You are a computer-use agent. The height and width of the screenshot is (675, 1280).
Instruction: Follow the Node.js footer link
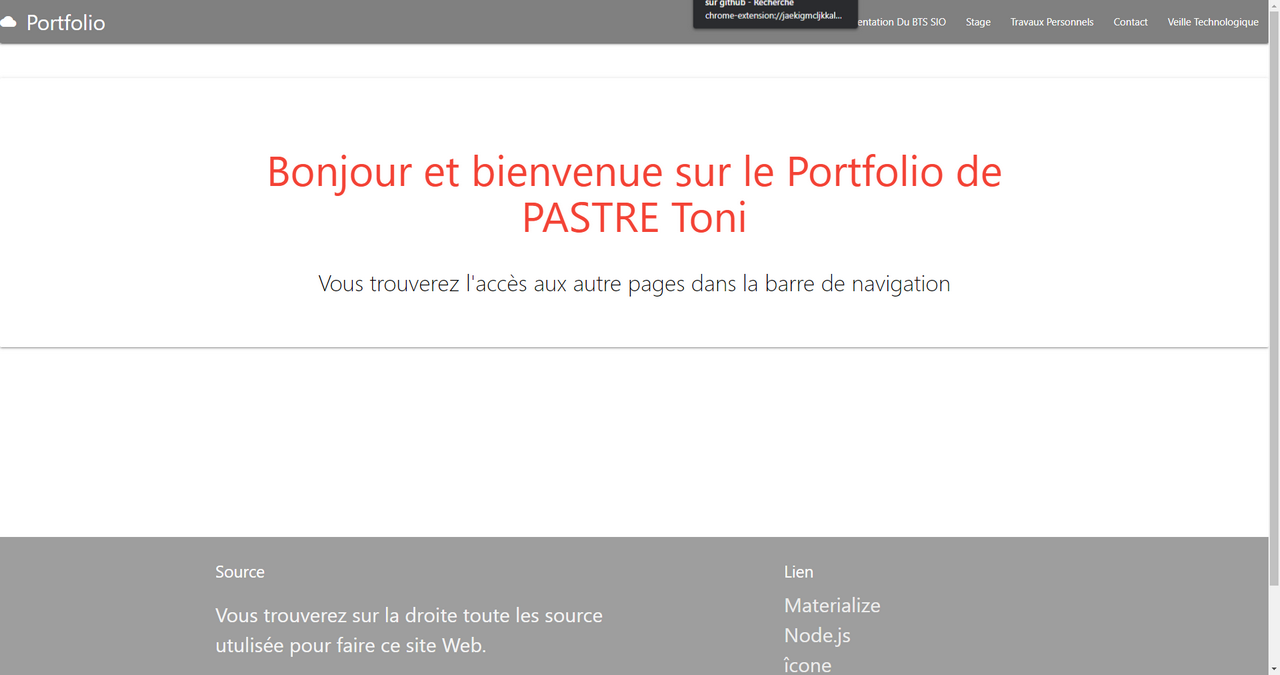tap(817, 635)
